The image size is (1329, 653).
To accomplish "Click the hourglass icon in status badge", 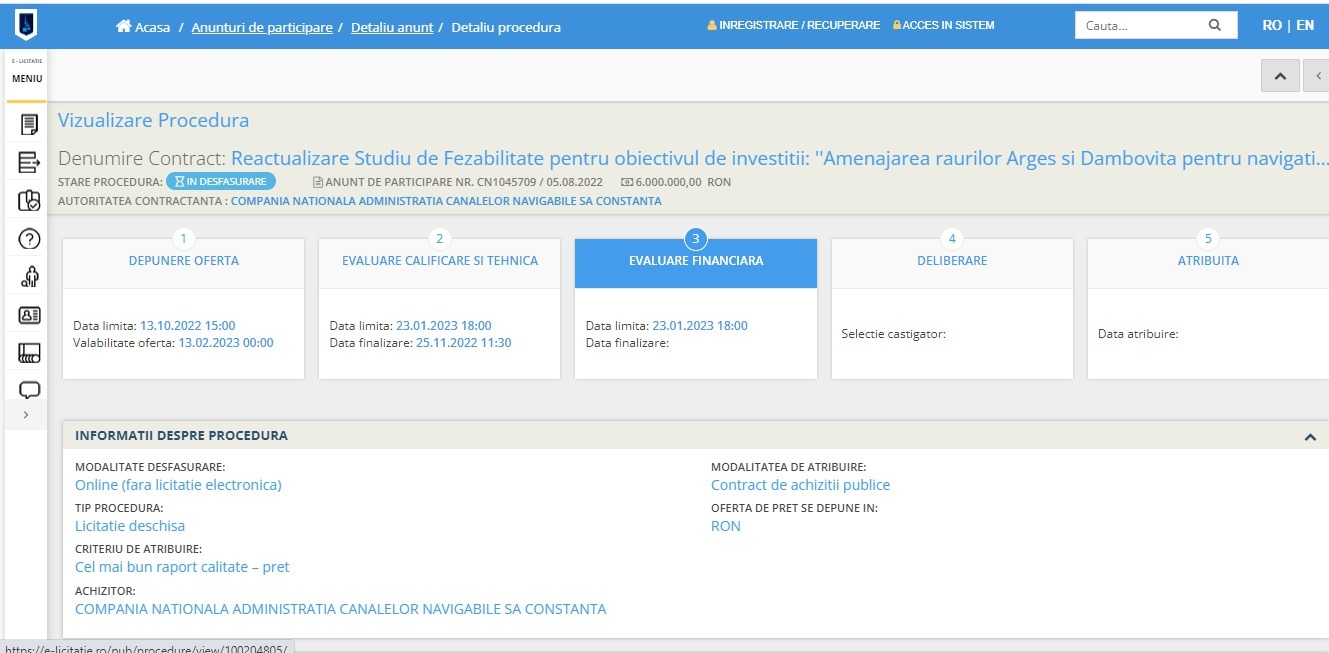I will 180,182.
